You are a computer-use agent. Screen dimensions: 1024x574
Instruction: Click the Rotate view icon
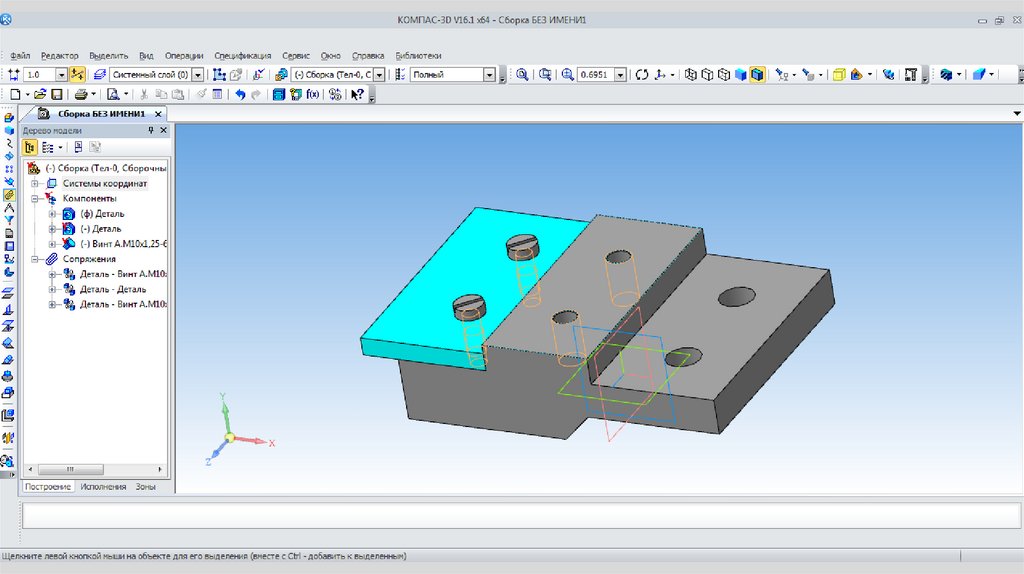click(x=642, y=75)
